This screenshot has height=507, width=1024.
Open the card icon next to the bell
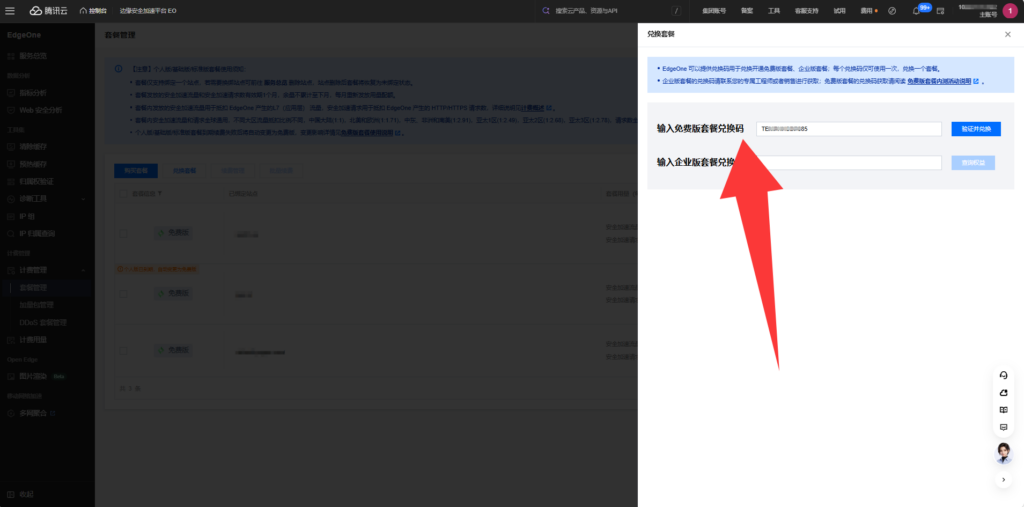pos(940,11)
